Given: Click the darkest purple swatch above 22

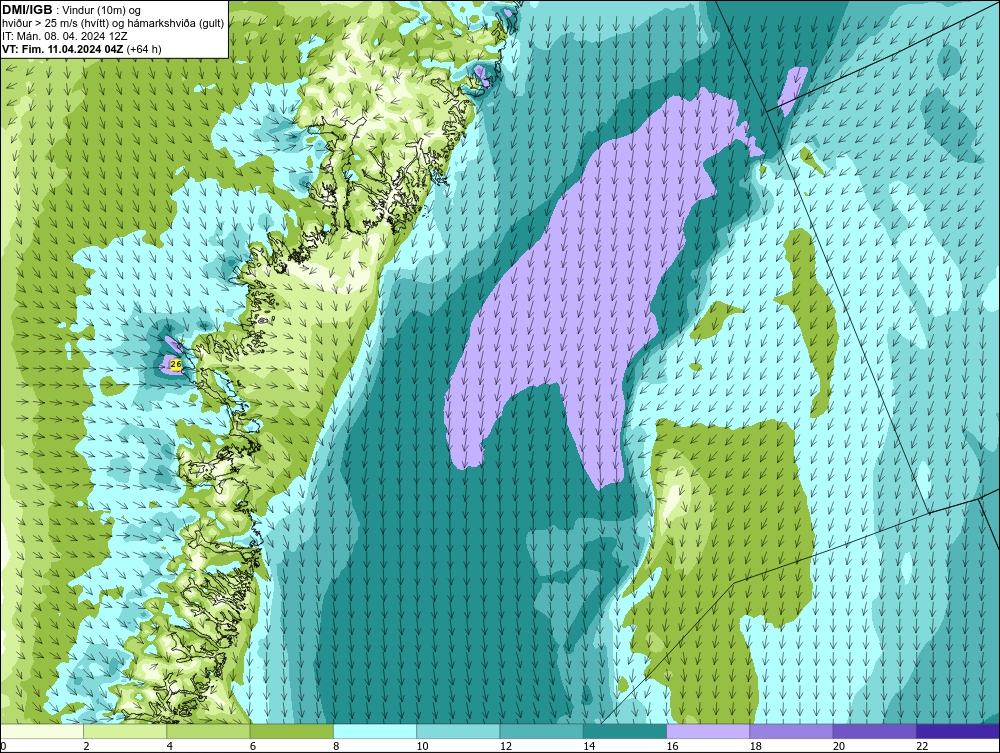Looking at the screenshot, I should [x=958, y=731].
